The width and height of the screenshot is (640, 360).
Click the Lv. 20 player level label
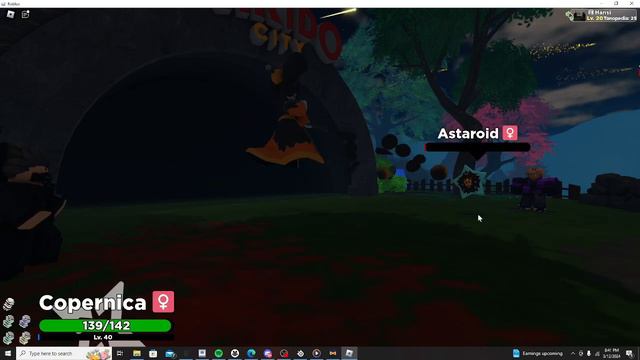coord(595,18)
